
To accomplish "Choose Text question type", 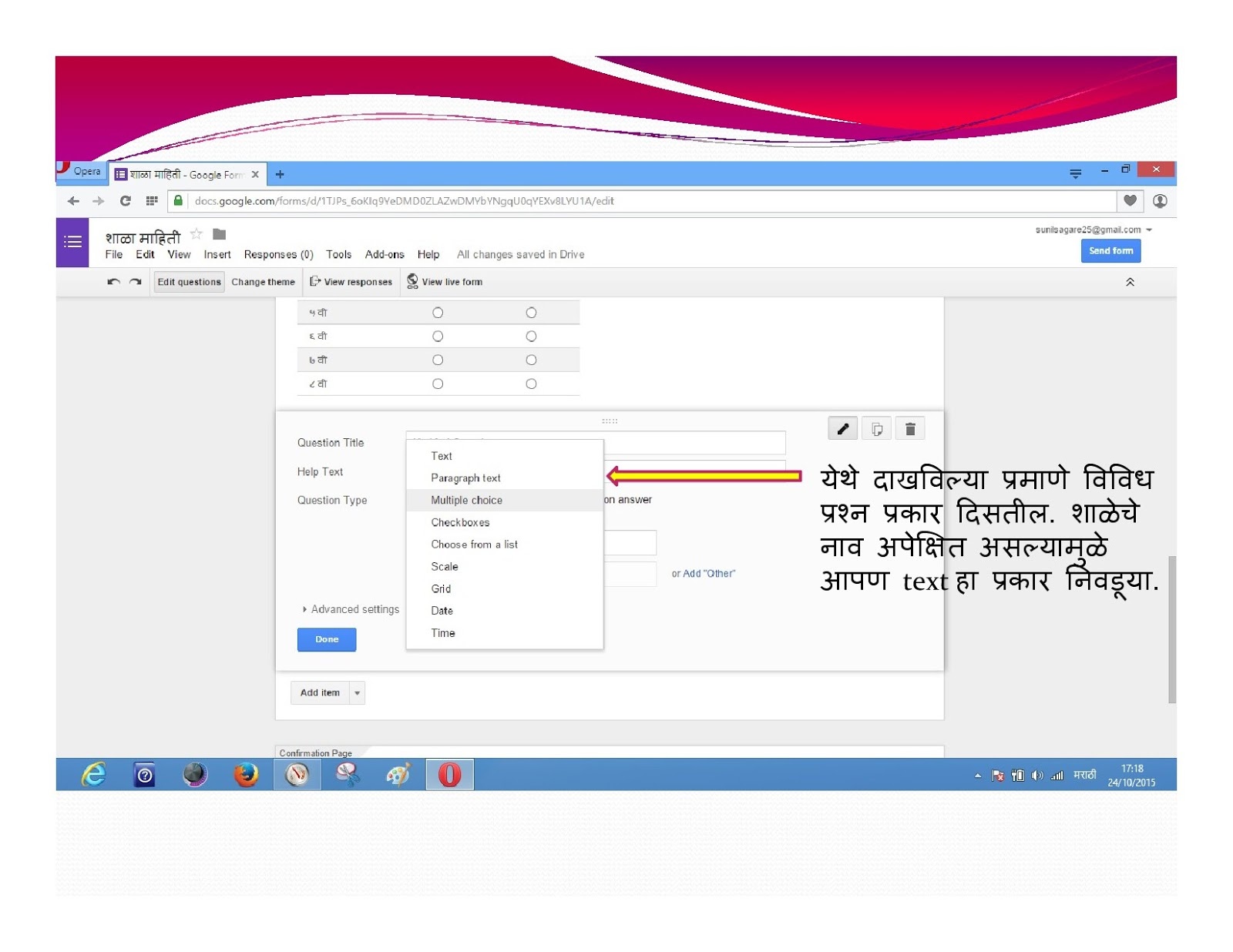I will (x=504, y=456).
